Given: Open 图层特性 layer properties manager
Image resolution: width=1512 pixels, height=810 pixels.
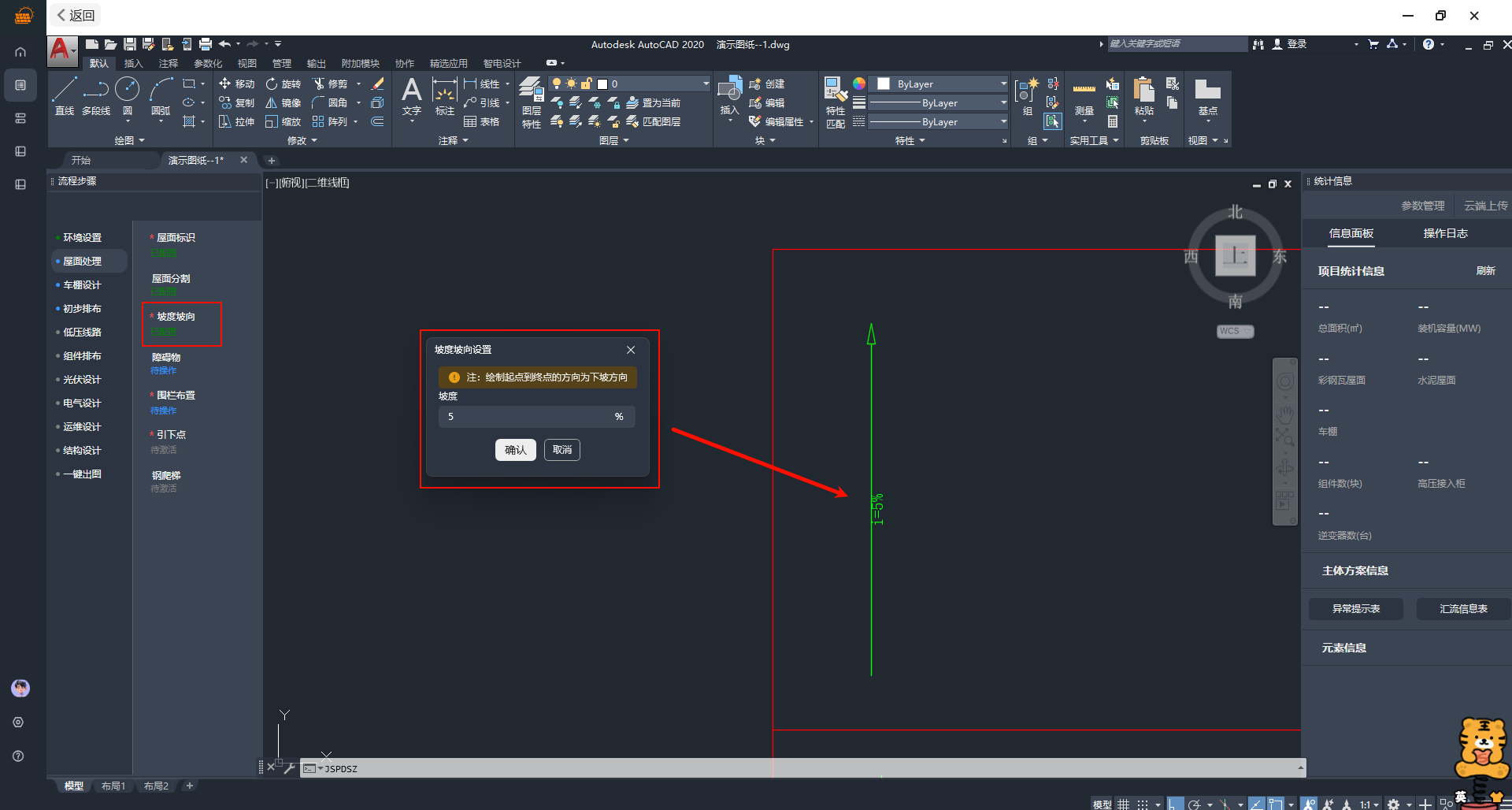Looking at the screenshot, I should [532, 101].
